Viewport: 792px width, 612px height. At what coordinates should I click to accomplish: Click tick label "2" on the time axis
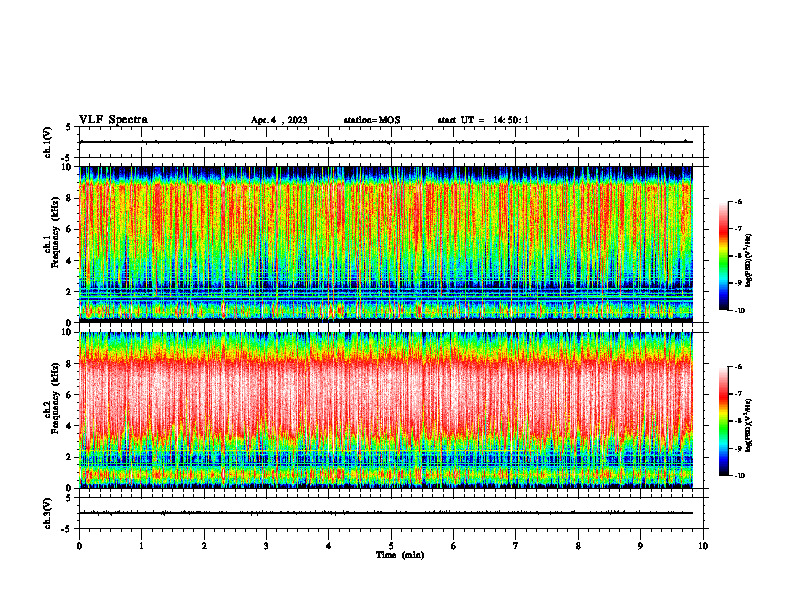(x=204, y=546)
